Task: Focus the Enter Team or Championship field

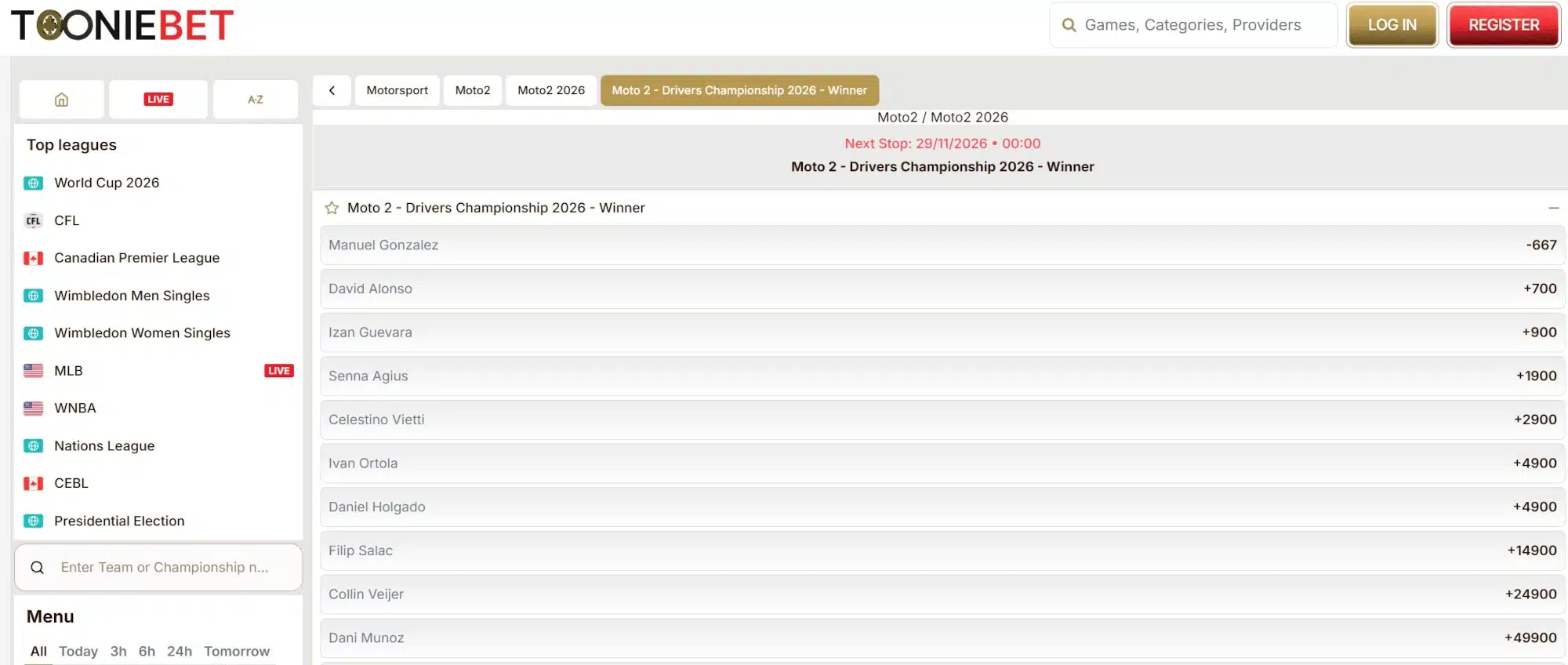Action: point(158,568)
